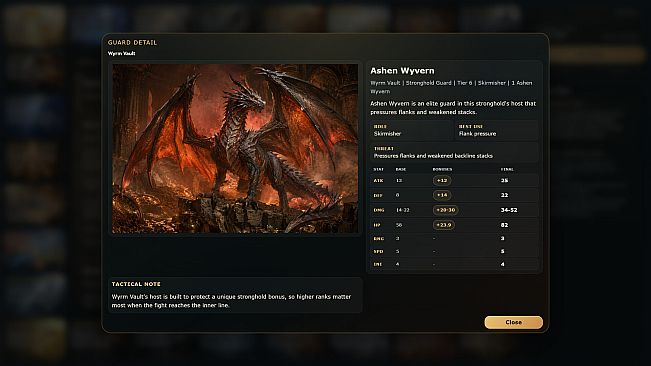651x366 pixels.
Task: Click the HP final value '82'
Action: (504, 225)
